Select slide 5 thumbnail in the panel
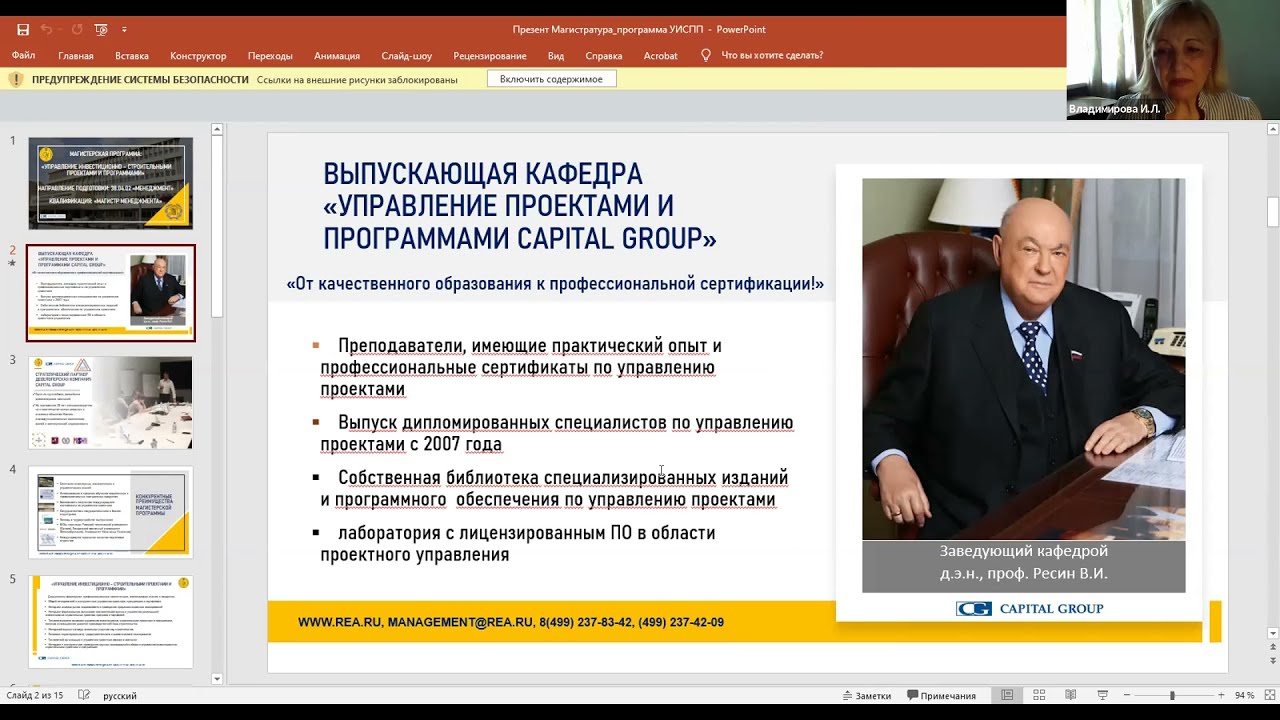The image size is (1280, 720). tap(110, 621)
